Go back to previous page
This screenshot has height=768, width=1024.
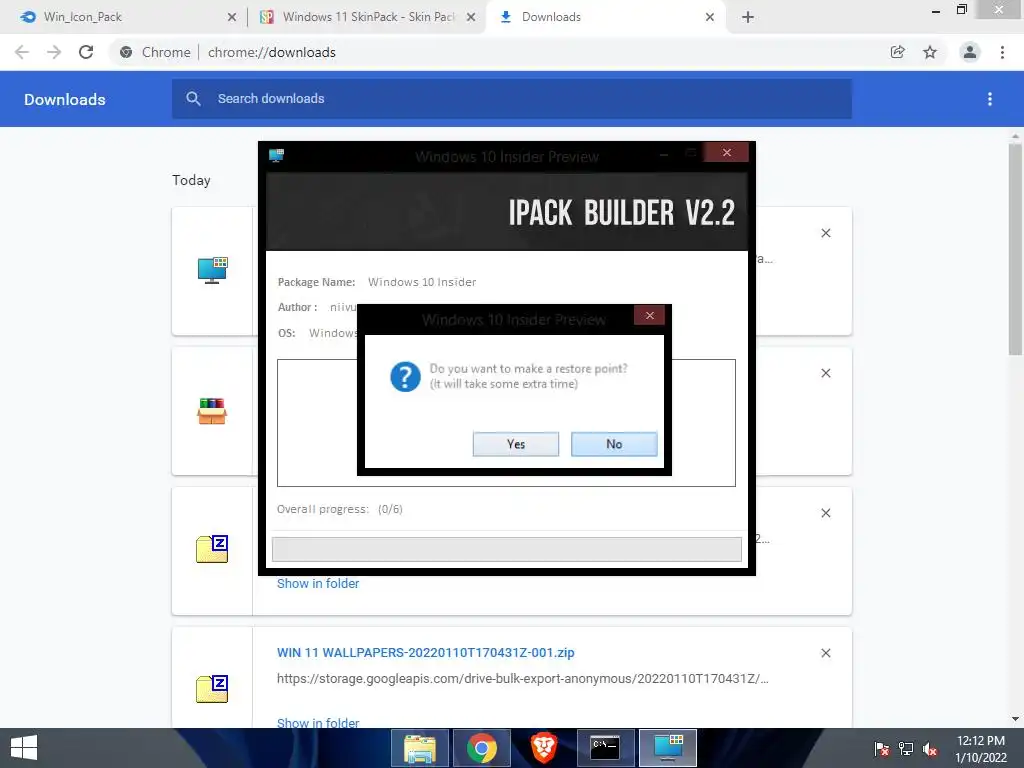22,52
